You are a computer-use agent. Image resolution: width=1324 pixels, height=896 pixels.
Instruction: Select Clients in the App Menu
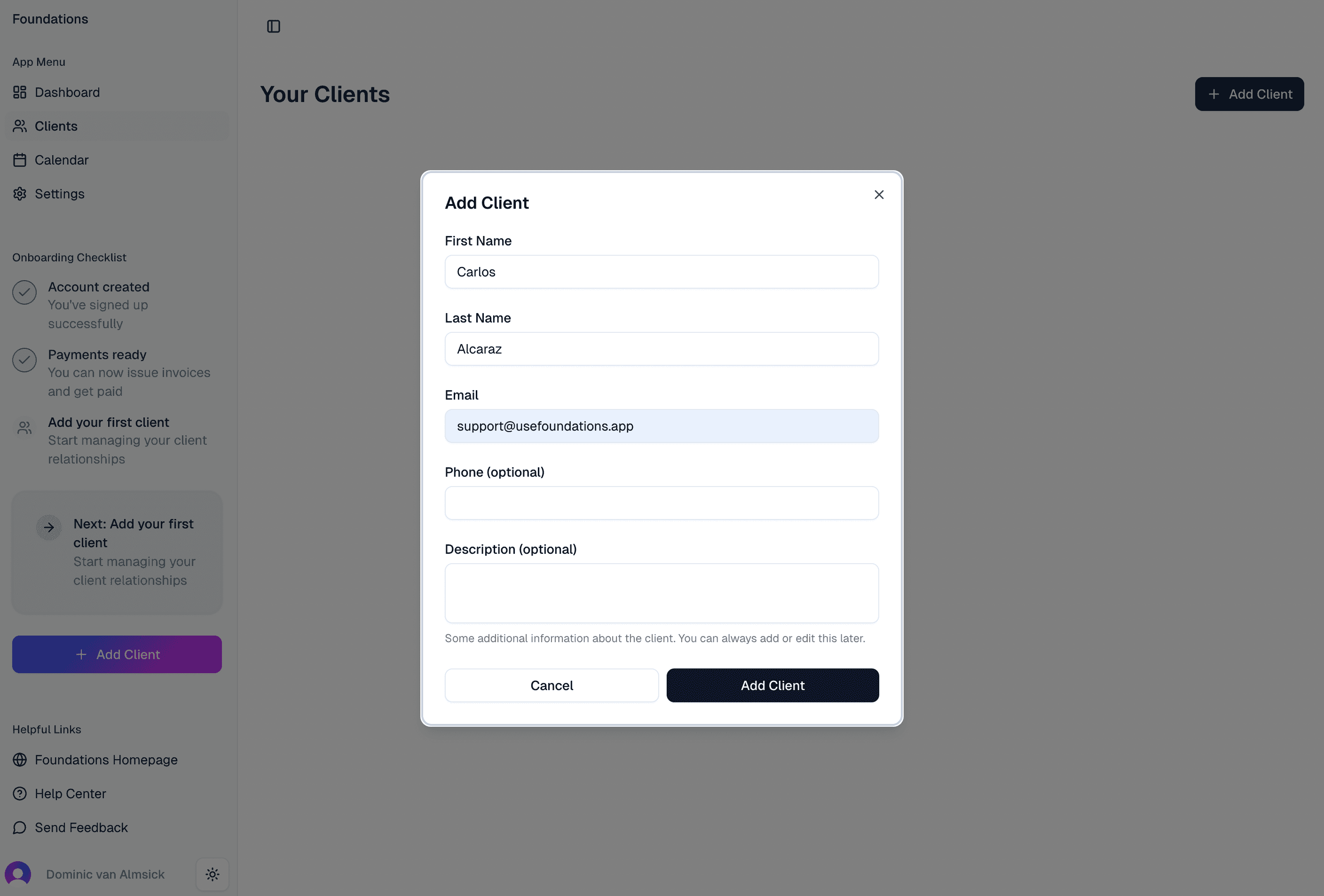56,126
